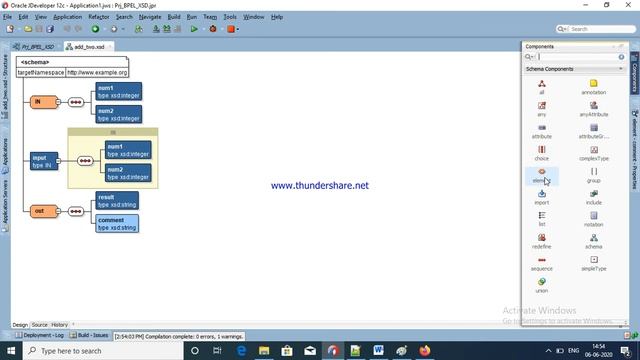Click the Make project toolbar icon
The image size is (640, 360).
[156, 29]
